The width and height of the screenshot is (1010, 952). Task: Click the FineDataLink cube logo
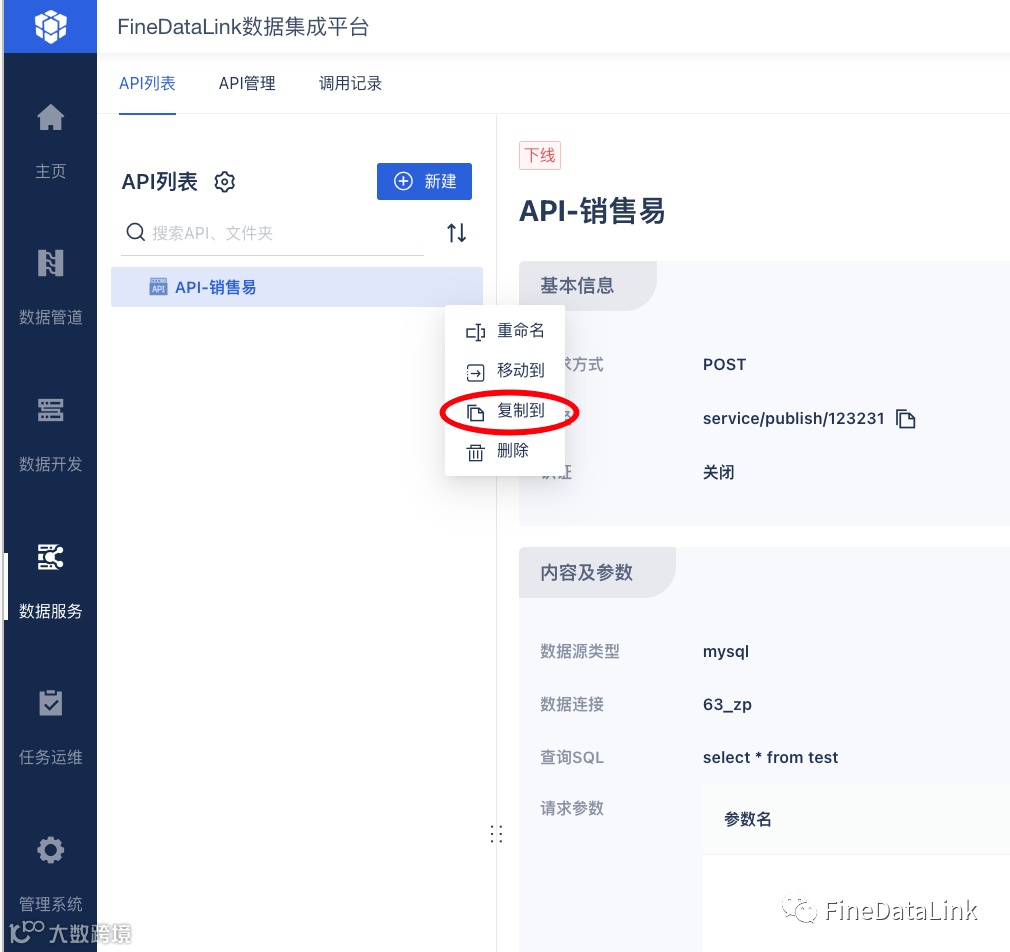pos(50,26)
